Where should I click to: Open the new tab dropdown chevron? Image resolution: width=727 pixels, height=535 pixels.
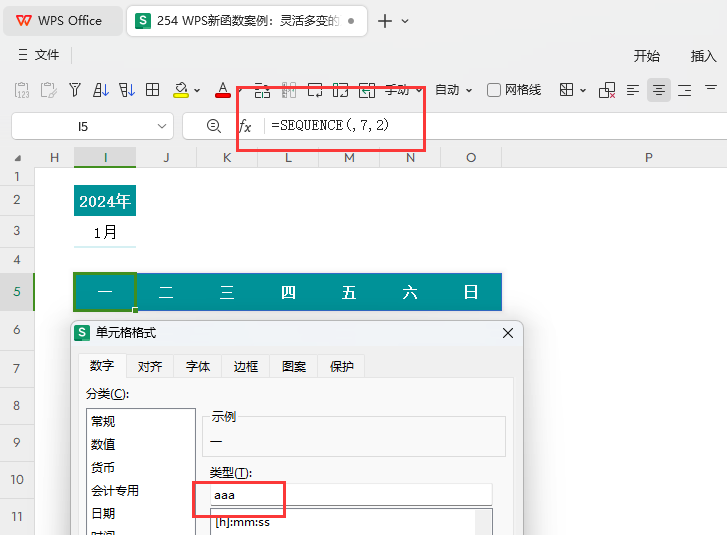405,21
